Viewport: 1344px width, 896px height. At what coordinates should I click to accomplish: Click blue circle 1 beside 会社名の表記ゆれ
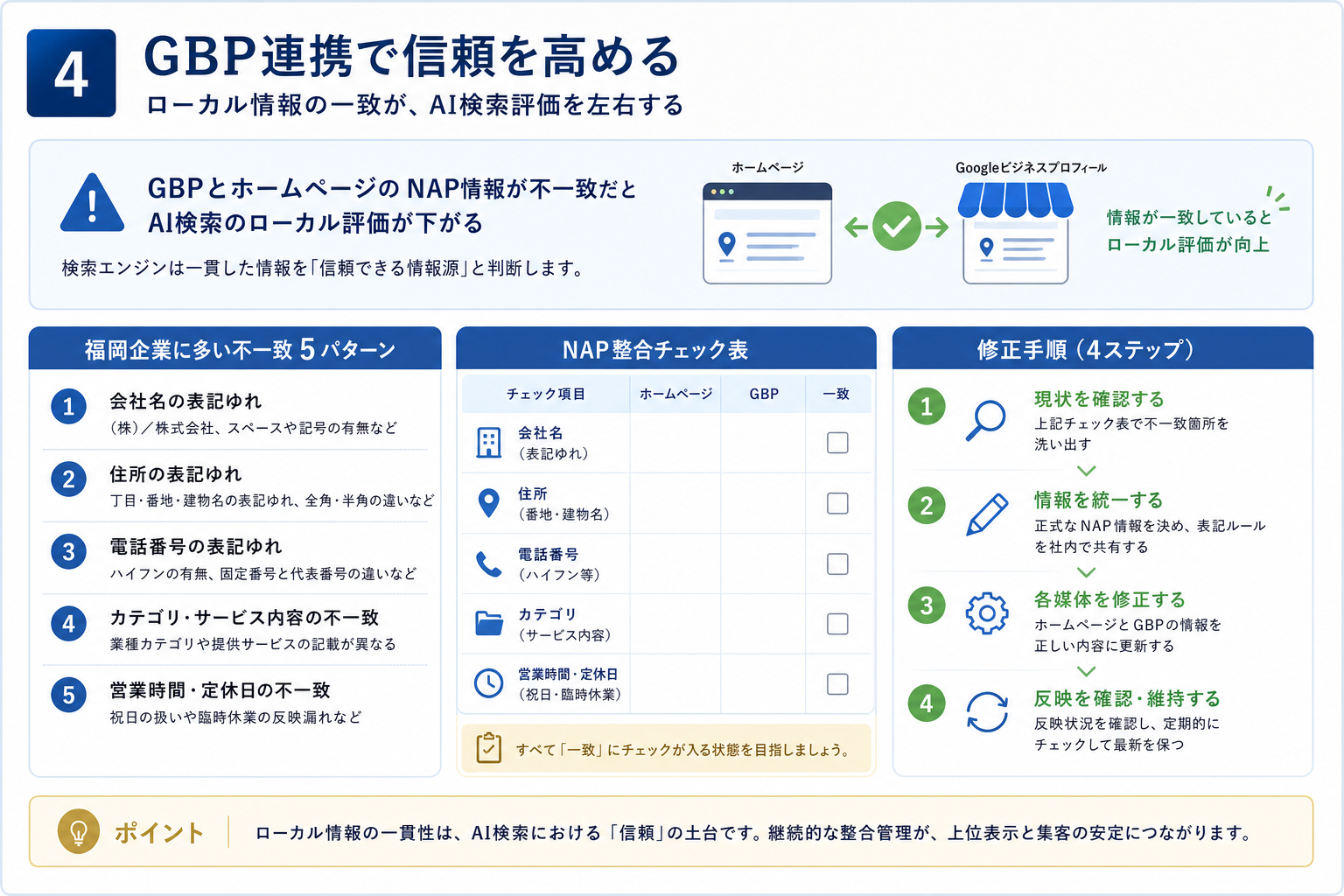coord(68,407)
